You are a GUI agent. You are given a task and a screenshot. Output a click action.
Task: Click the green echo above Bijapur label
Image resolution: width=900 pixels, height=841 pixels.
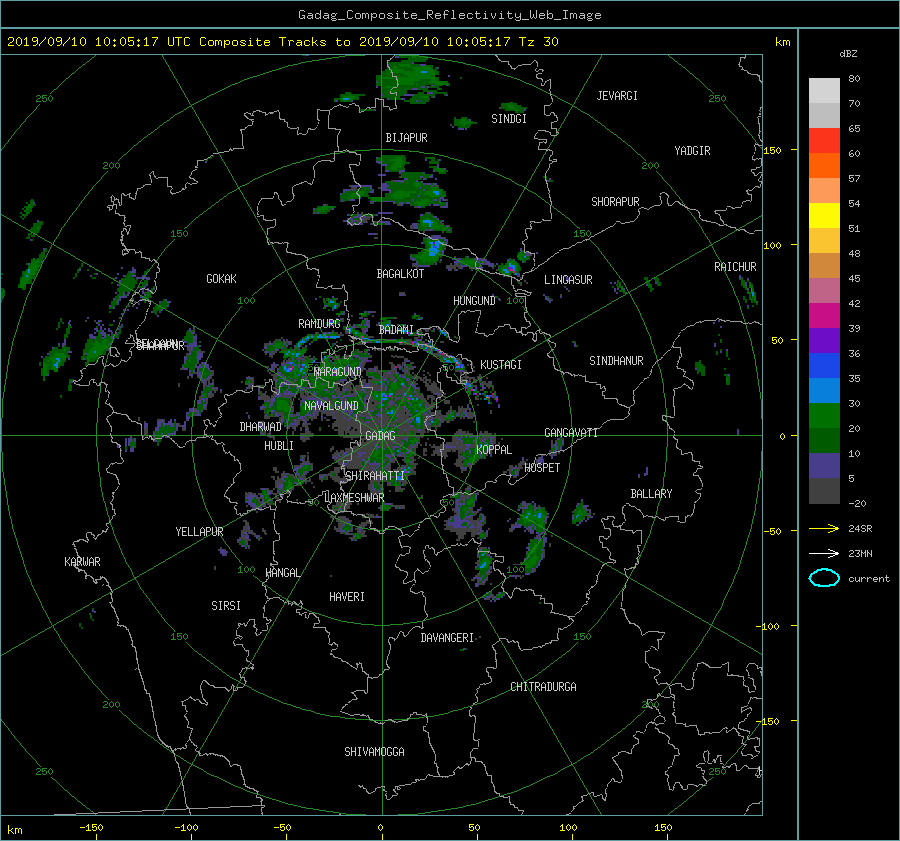(412, 80)
